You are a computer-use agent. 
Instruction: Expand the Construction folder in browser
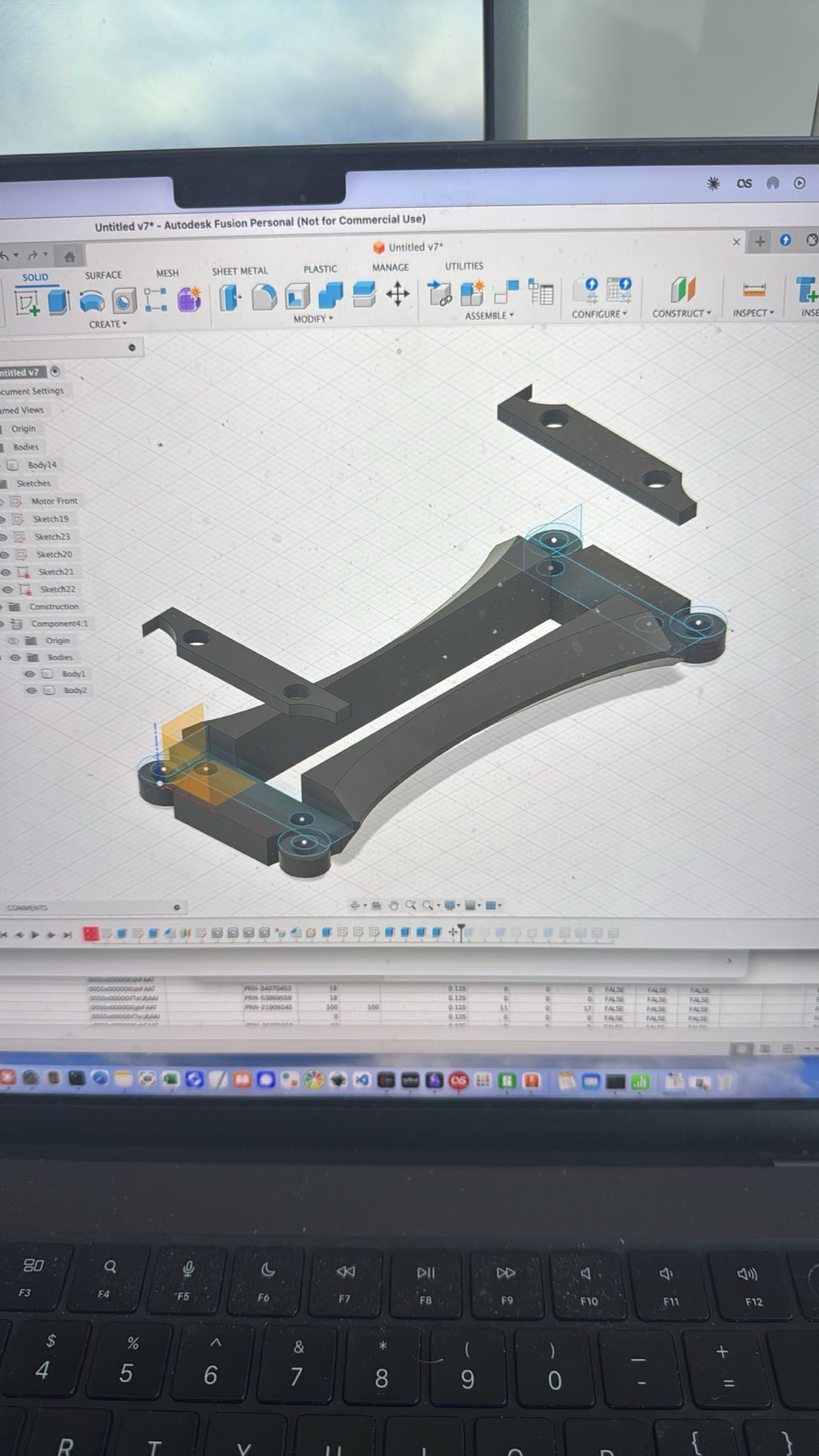point(2,607)
